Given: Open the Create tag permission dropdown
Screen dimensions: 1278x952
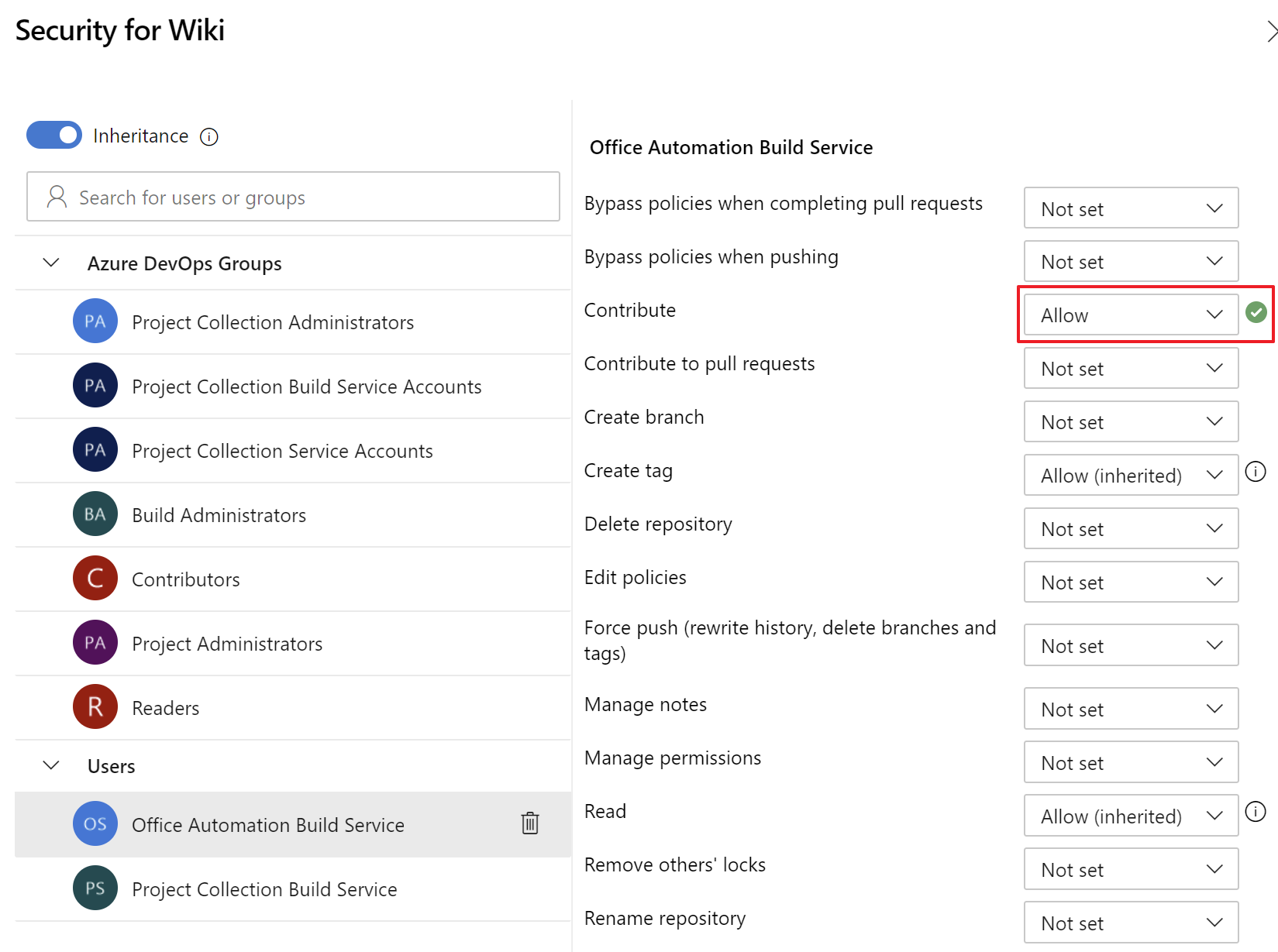Looking at the screenshot, I should (x=1131, y=475).
